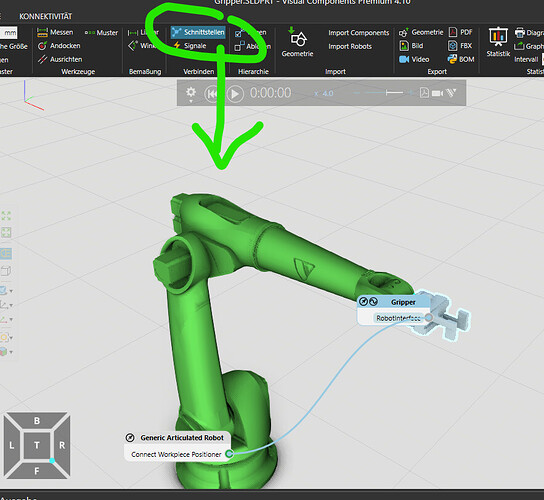Start the simulation with the play button
The image size is (544, 500).
[x=235, y=94]
